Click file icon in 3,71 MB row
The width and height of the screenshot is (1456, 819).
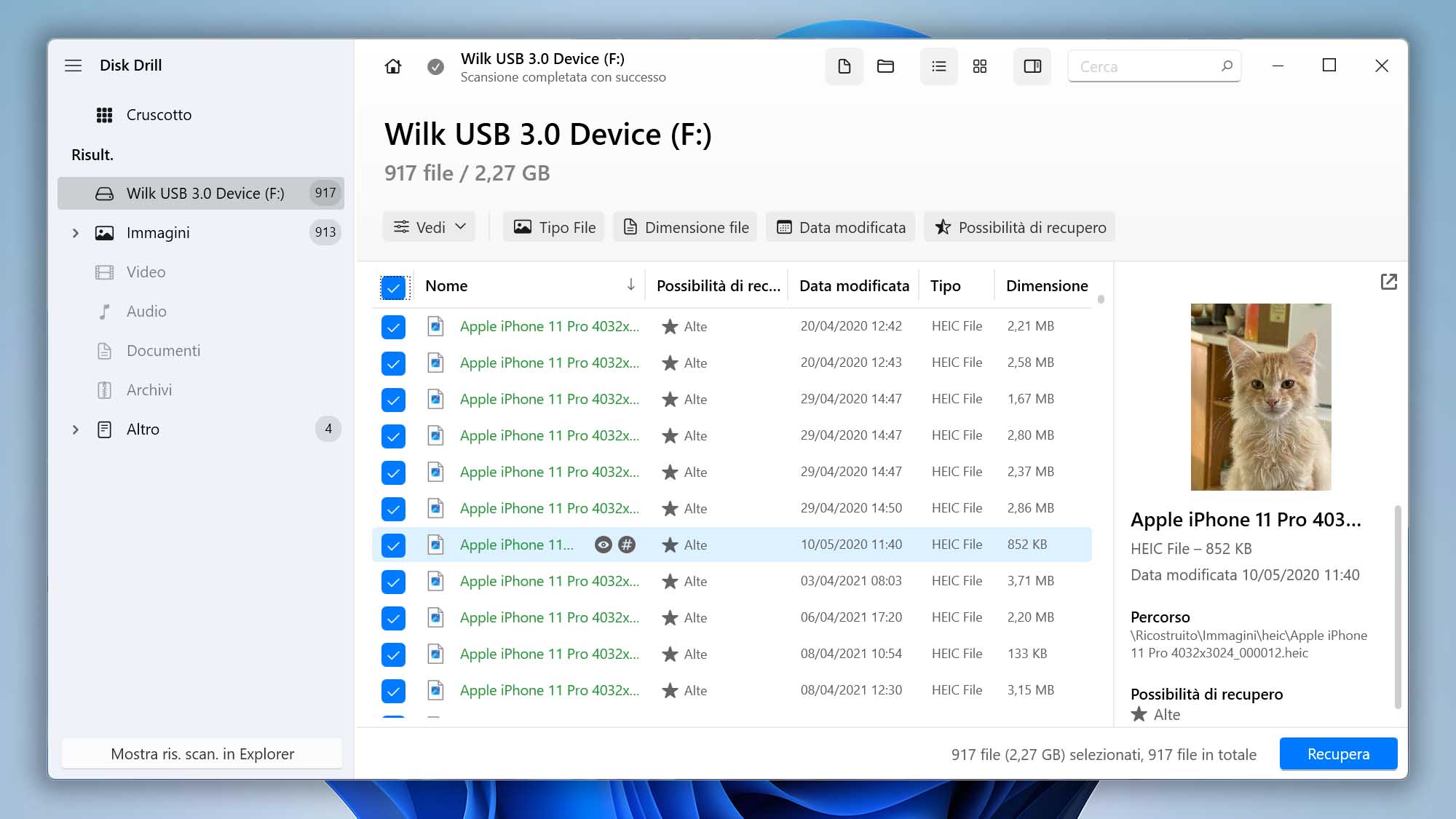tap(435, 581)
